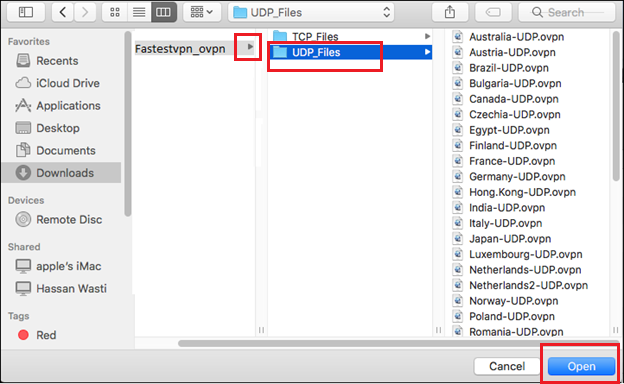624x384 pixels.
Task: Click into the Search field
Action: tap(567, 12)
